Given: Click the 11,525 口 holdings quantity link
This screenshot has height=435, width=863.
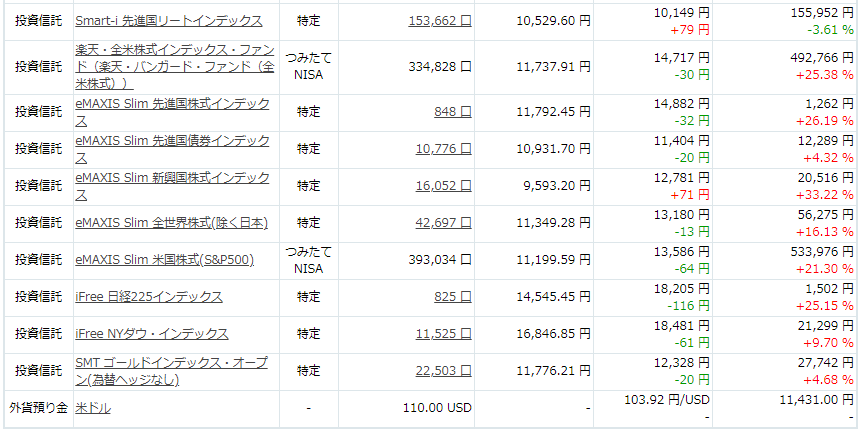Looking at the screenshot, I should (444, 334).
